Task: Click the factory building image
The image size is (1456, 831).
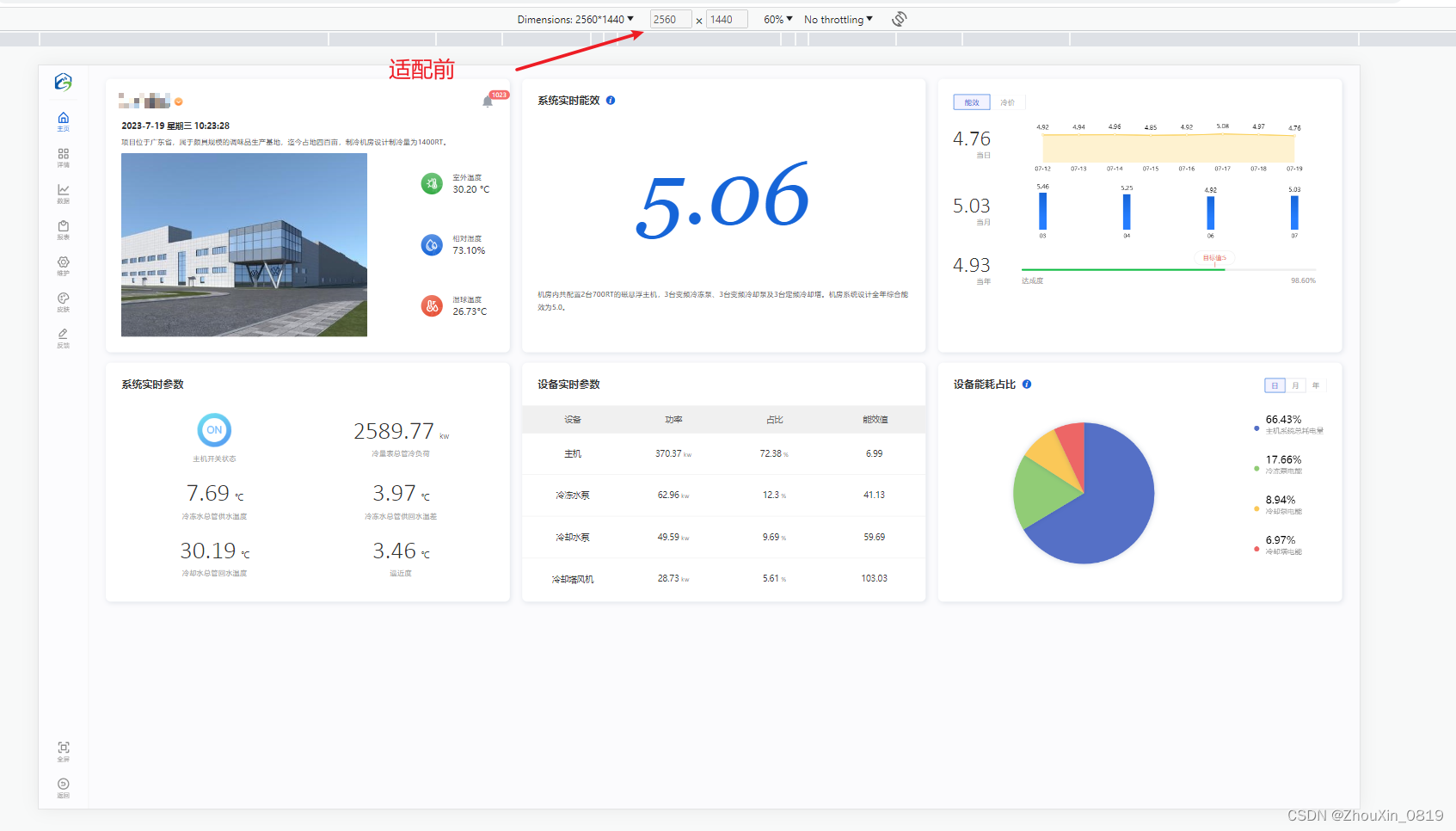Action: click(x=244, y=244)
